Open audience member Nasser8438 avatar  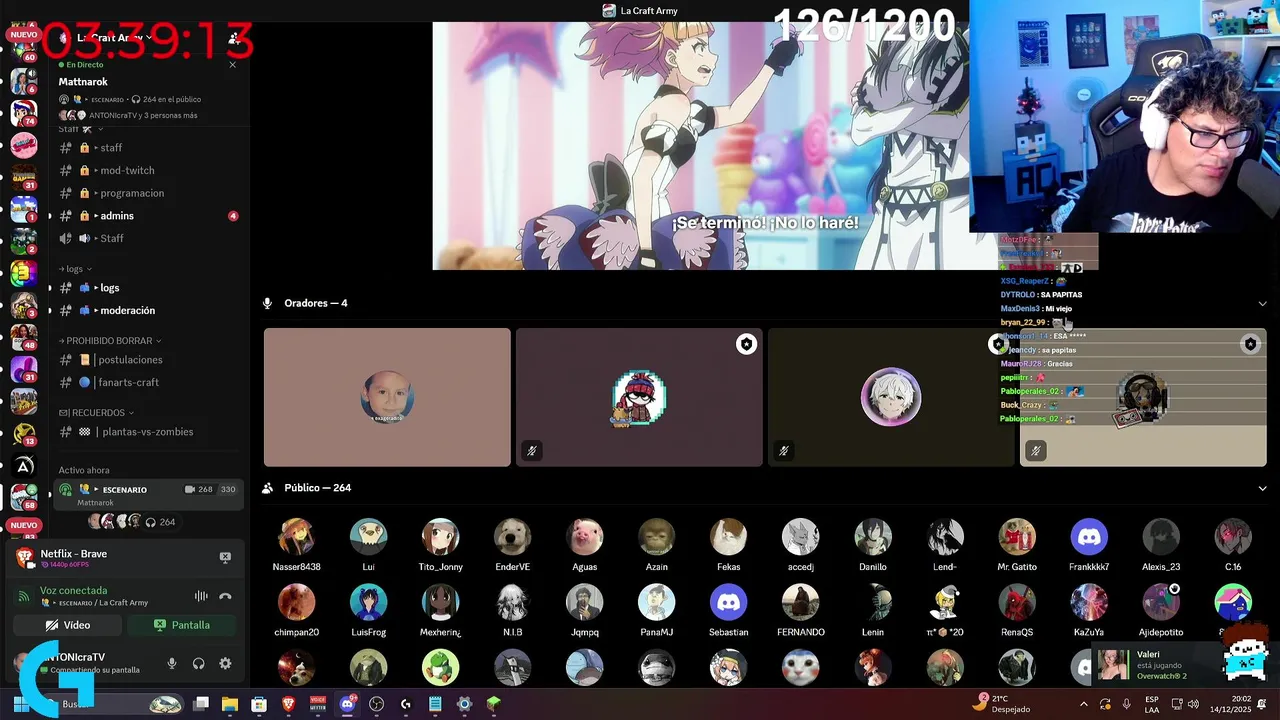296,537
